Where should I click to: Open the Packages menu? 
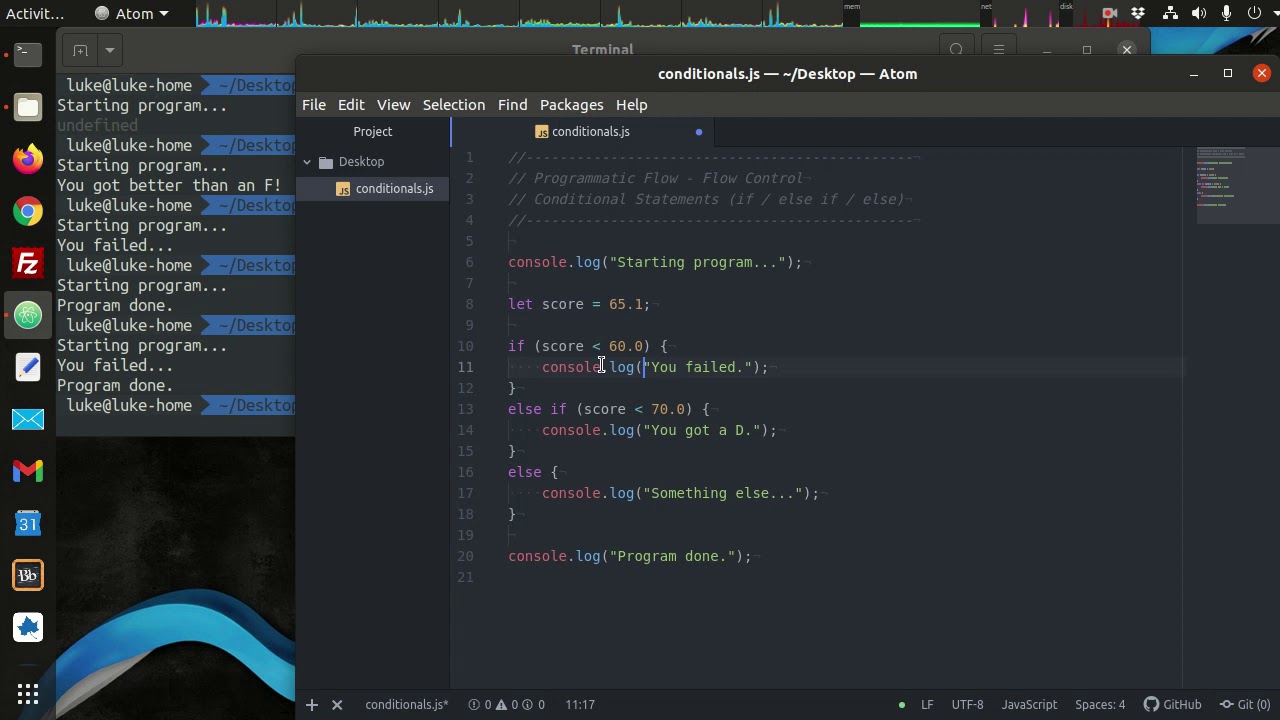pos(572,105)
